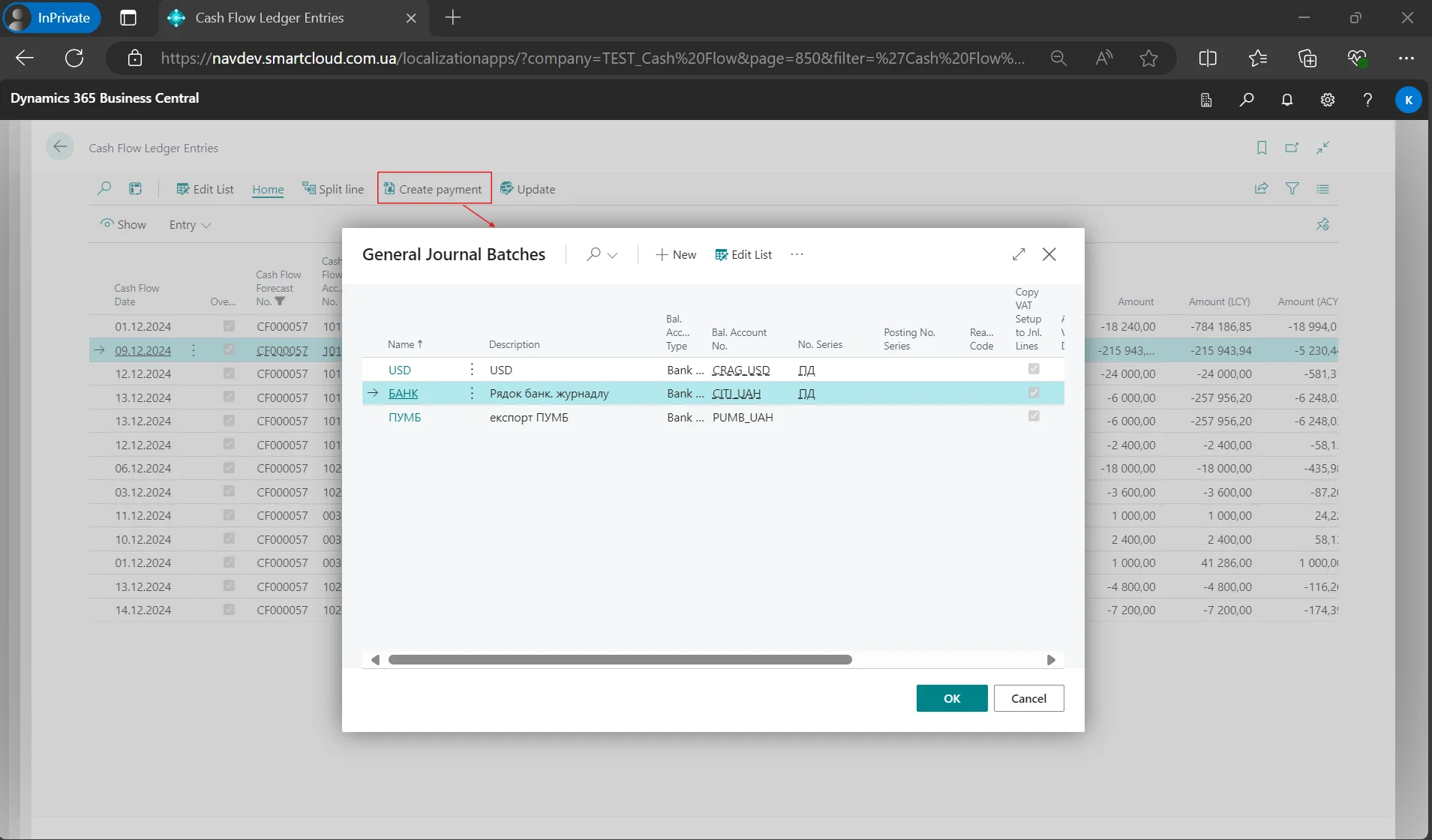Expand dialog with the maximize arrows icon

coord(1018,254)
